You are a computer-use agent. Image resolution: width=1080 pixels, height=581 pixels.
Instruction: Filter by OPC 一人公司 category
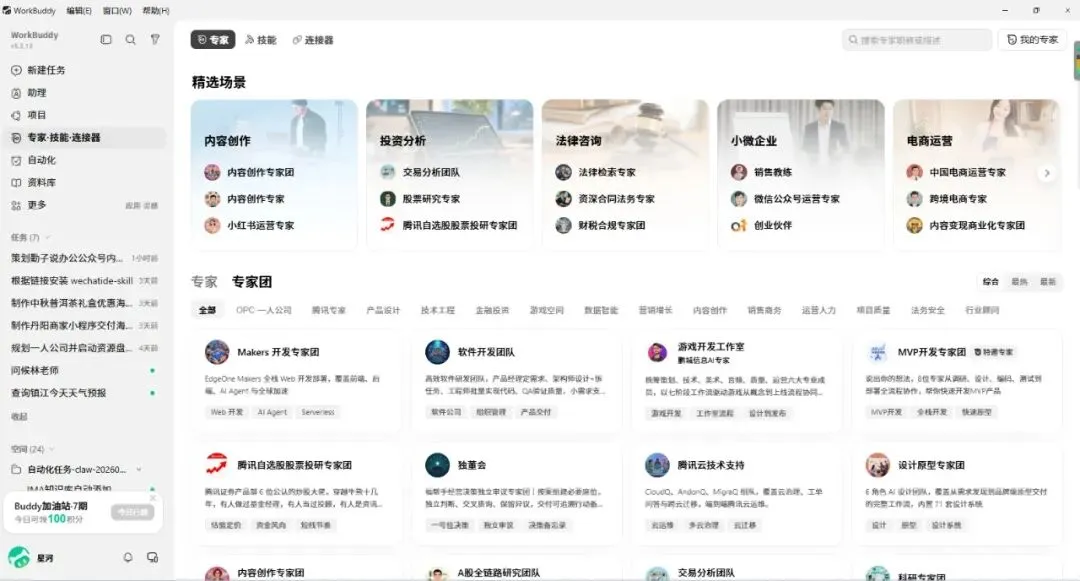264,310
